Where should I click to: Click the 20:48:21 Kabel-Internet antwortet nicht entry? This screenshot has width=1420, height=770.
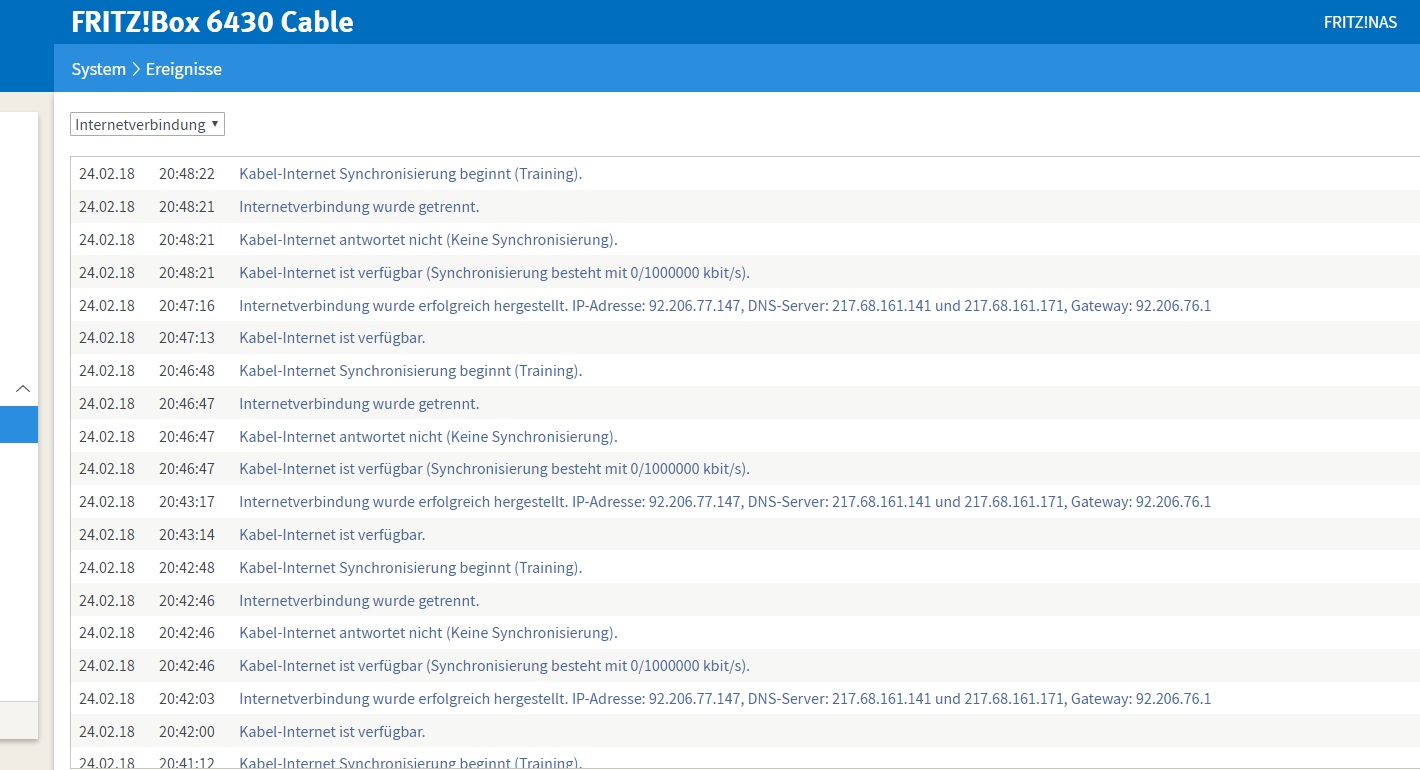click(x=428, y=240)
